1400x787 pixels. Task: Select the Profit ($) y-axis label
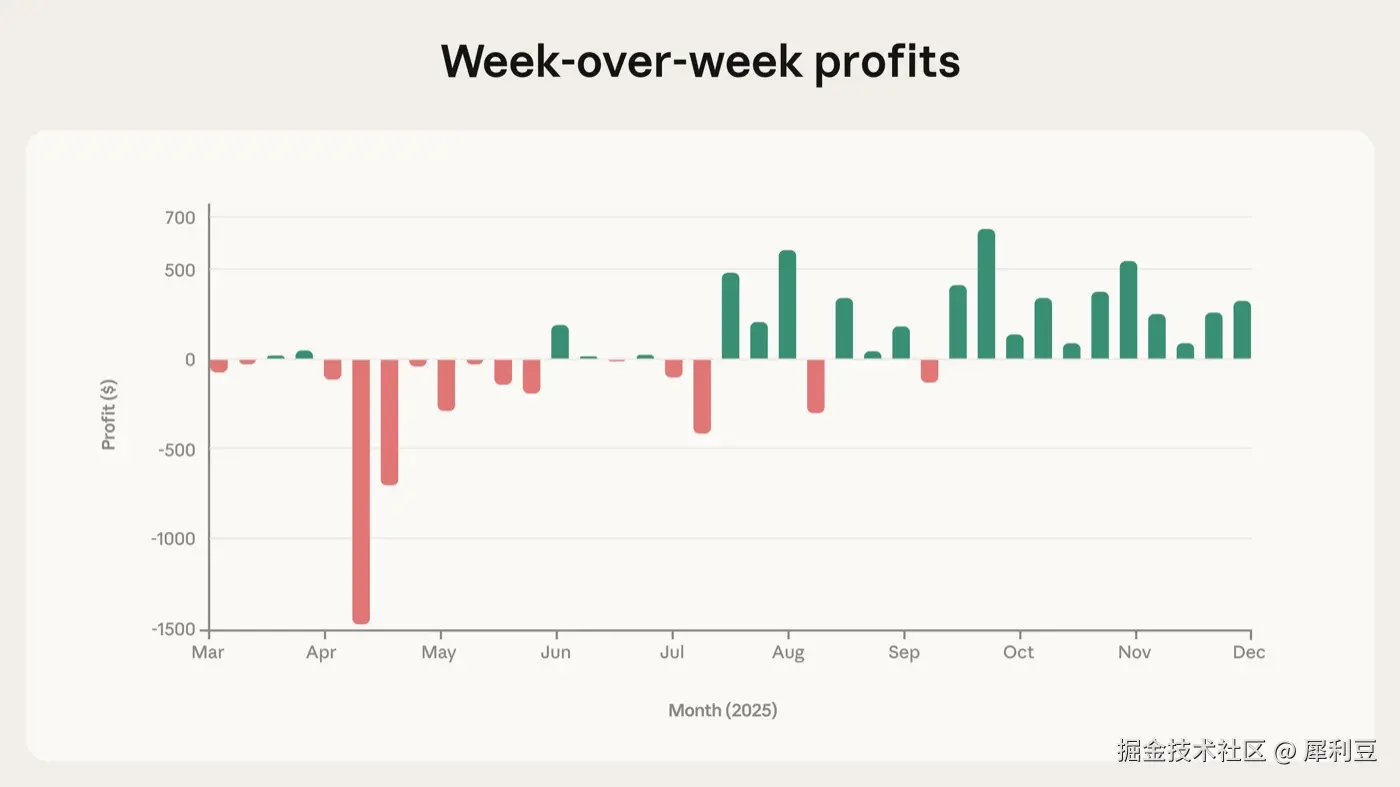[109, 414]
